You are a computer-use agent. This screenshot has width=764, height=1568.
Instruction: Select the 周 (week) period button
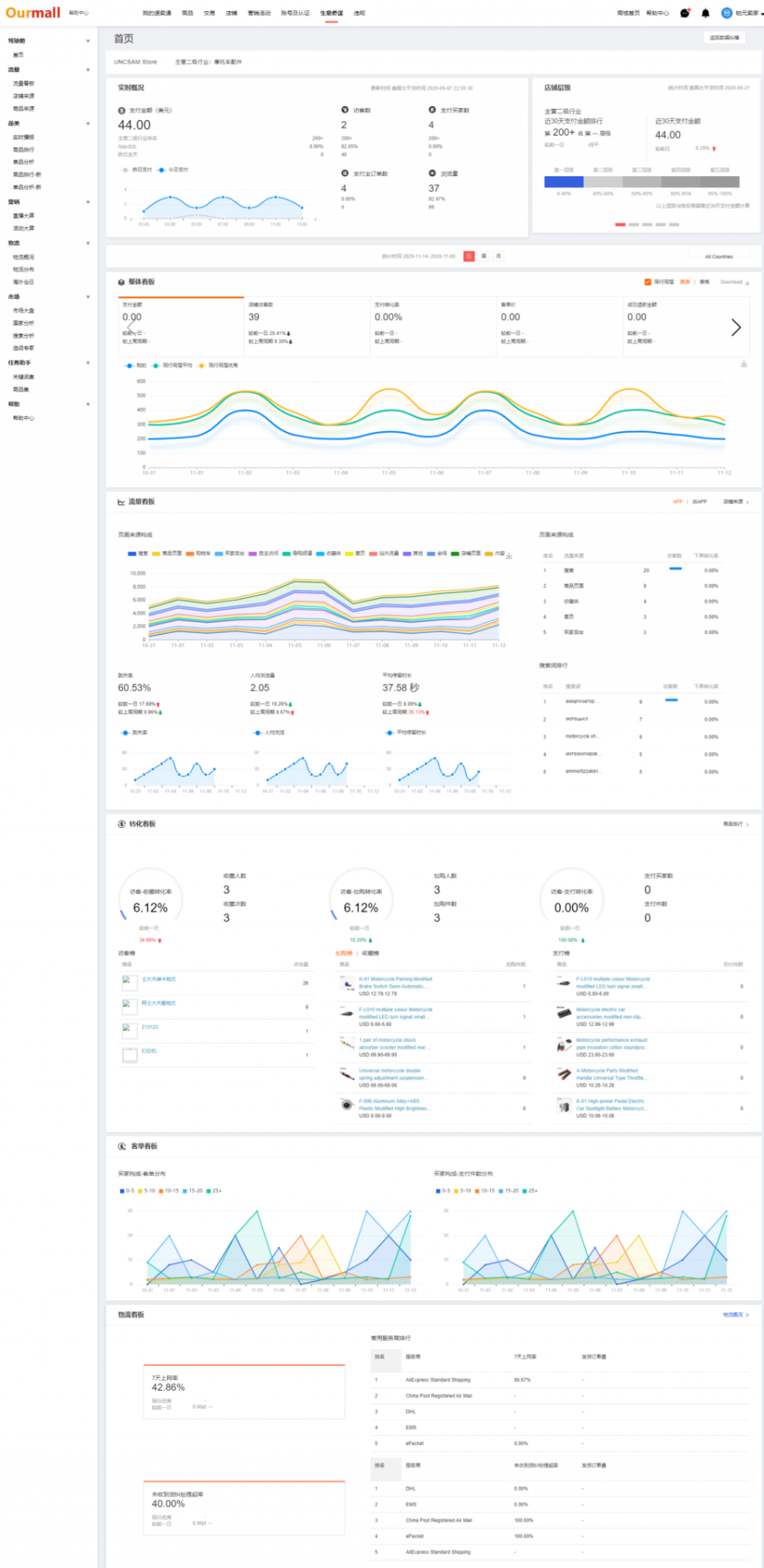tap(483, 256)
